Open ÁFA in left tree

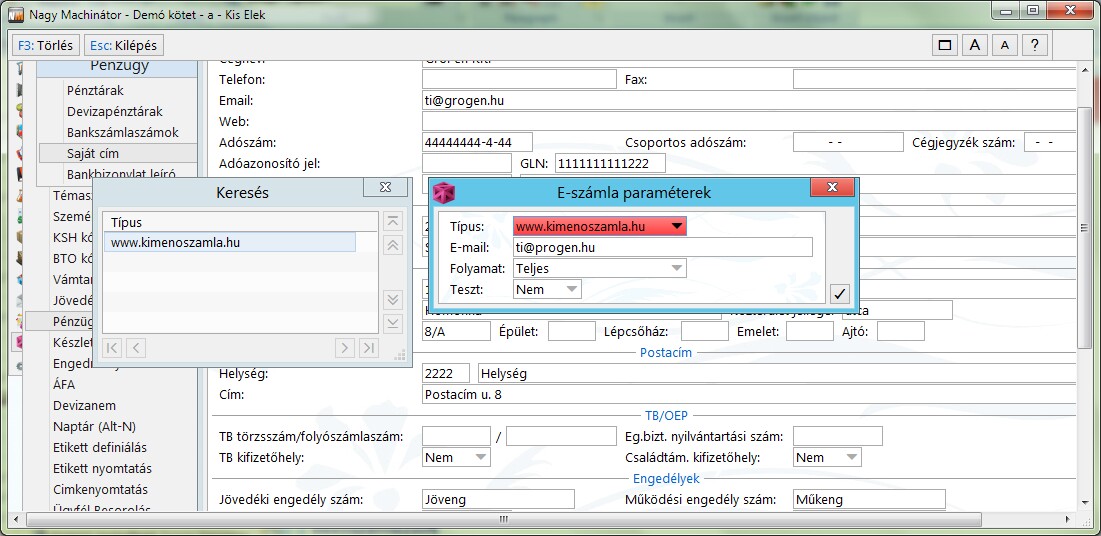(x=64, y=384)
